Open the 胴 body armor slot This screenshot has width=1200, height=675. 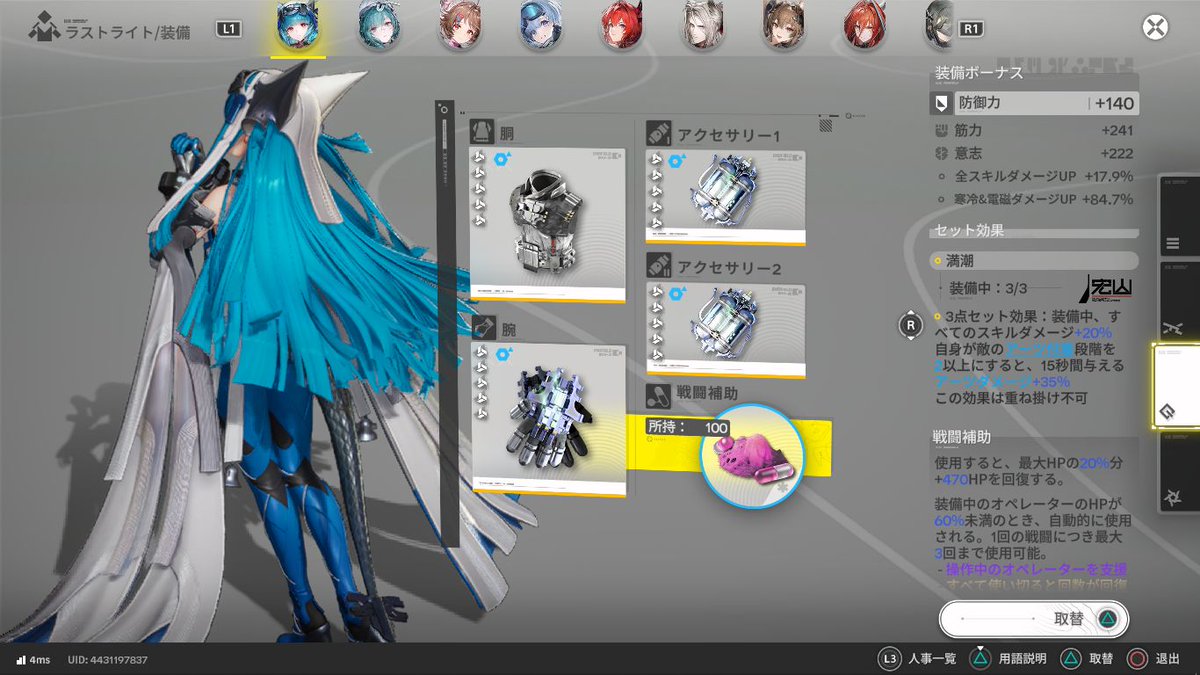[x=548, y=225]
